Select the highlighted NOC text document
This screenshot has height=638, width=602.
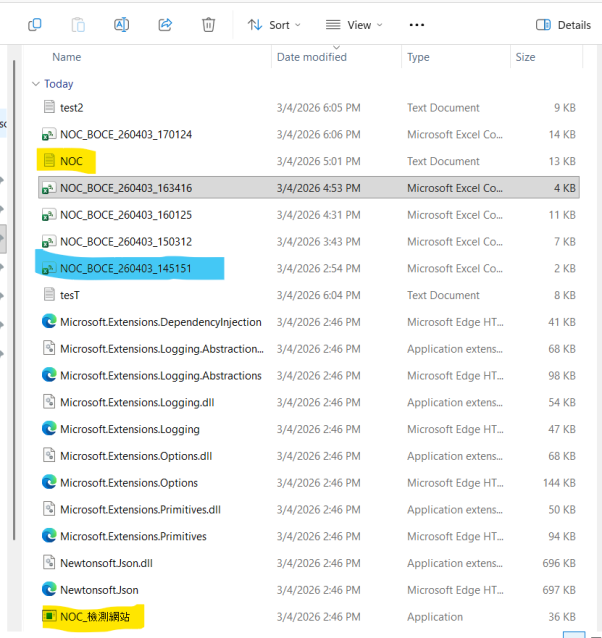[71, 161]
